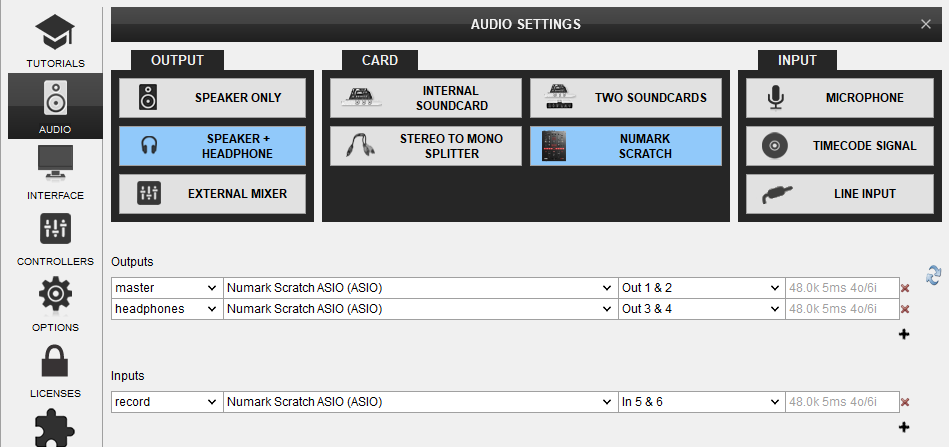This screenshot has width=949, height=447.
Task: Expand the master output type dropdown
Action: click(166, 288)
